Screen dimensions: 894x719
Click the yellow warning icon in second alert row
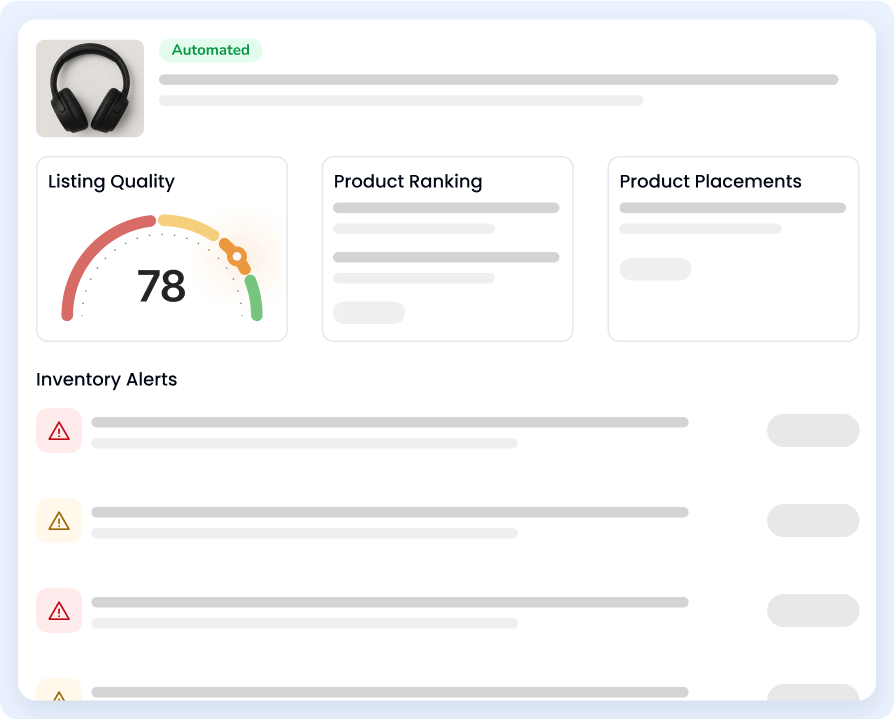[x=59, y=521]
